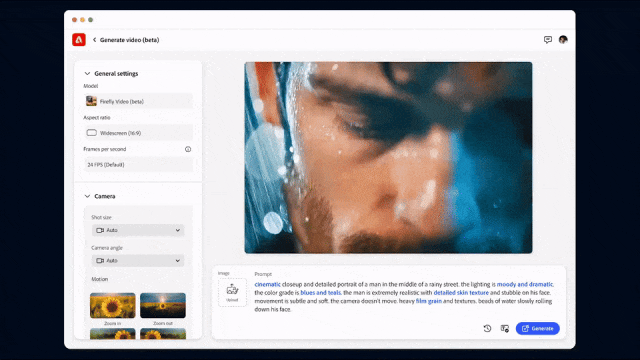Click the Frames per second info icon
The height and width of the screenshot is (360, 640).
[x=188, y=149]
